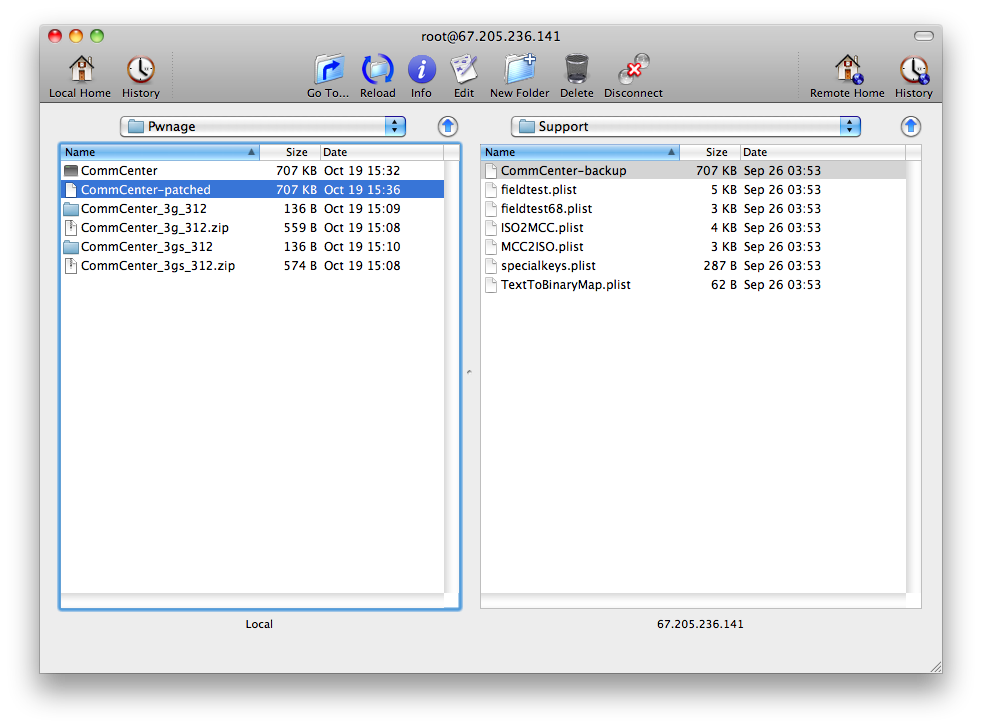Screen dimensions: 982x728
Task: Sort remote files by Date column
Action: click(x=822, y=152)
